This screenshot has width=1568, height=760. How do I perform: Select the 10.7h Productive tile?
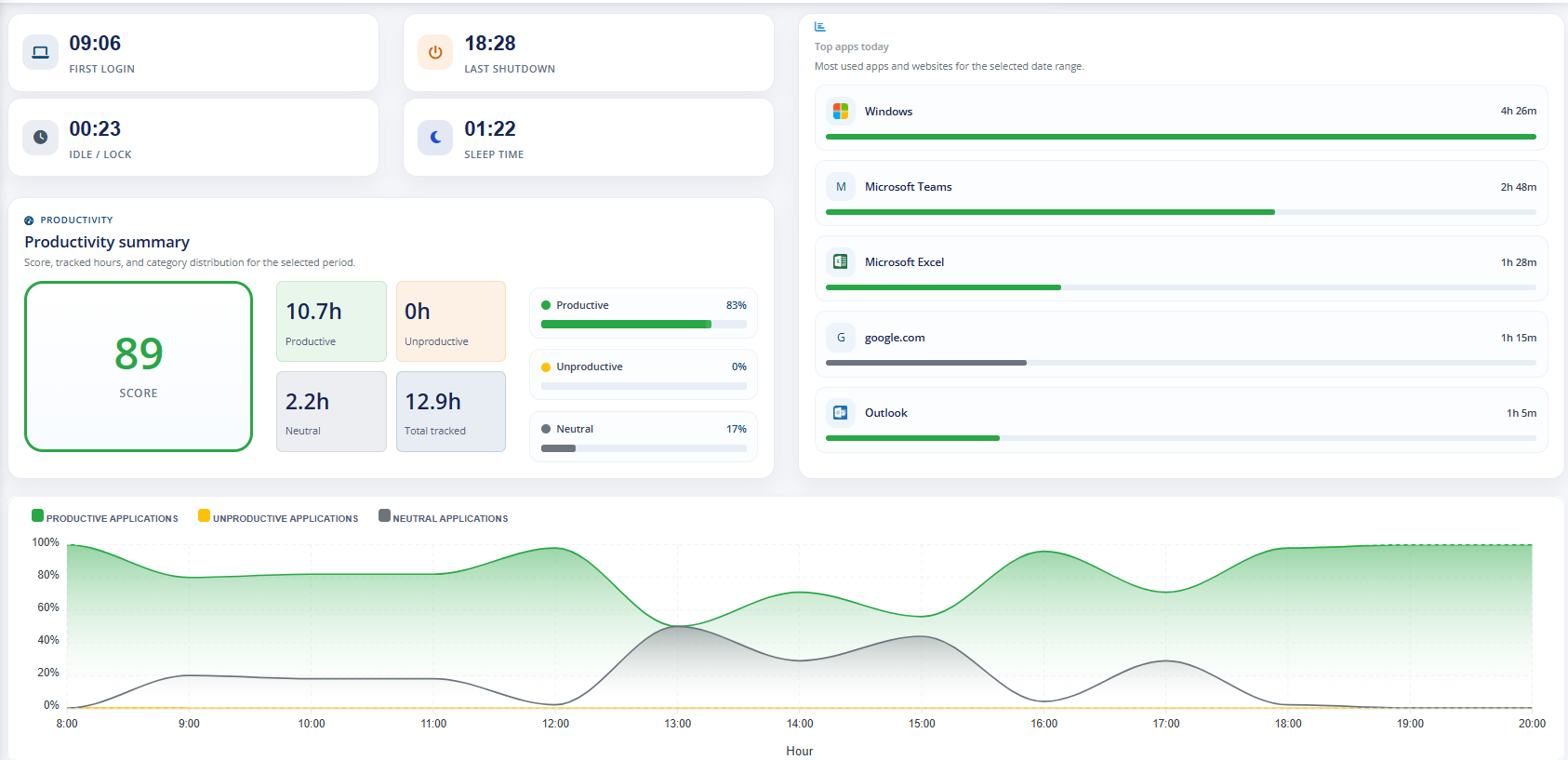(331, 321)
